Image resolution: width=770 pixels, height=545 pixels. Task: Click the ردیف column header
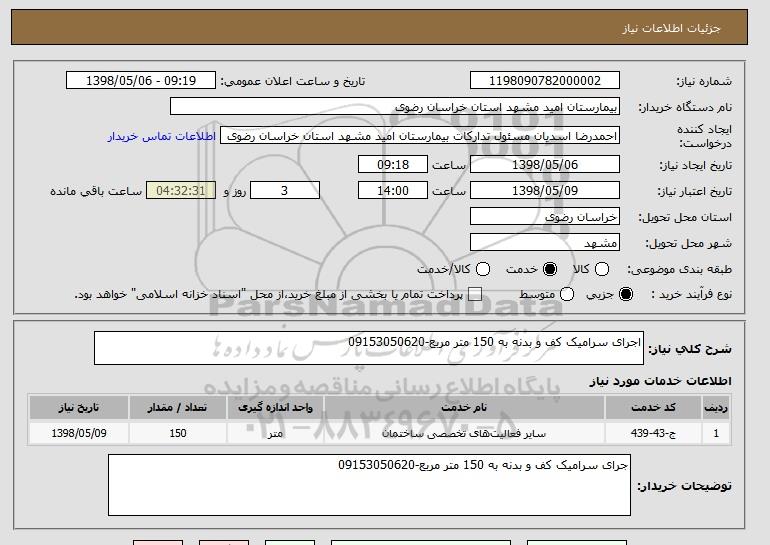click(716, 408)
